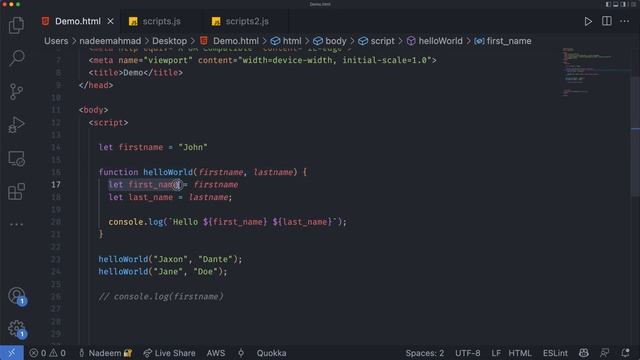Switch to the Demo.html tab

click(x=78, y=21)
